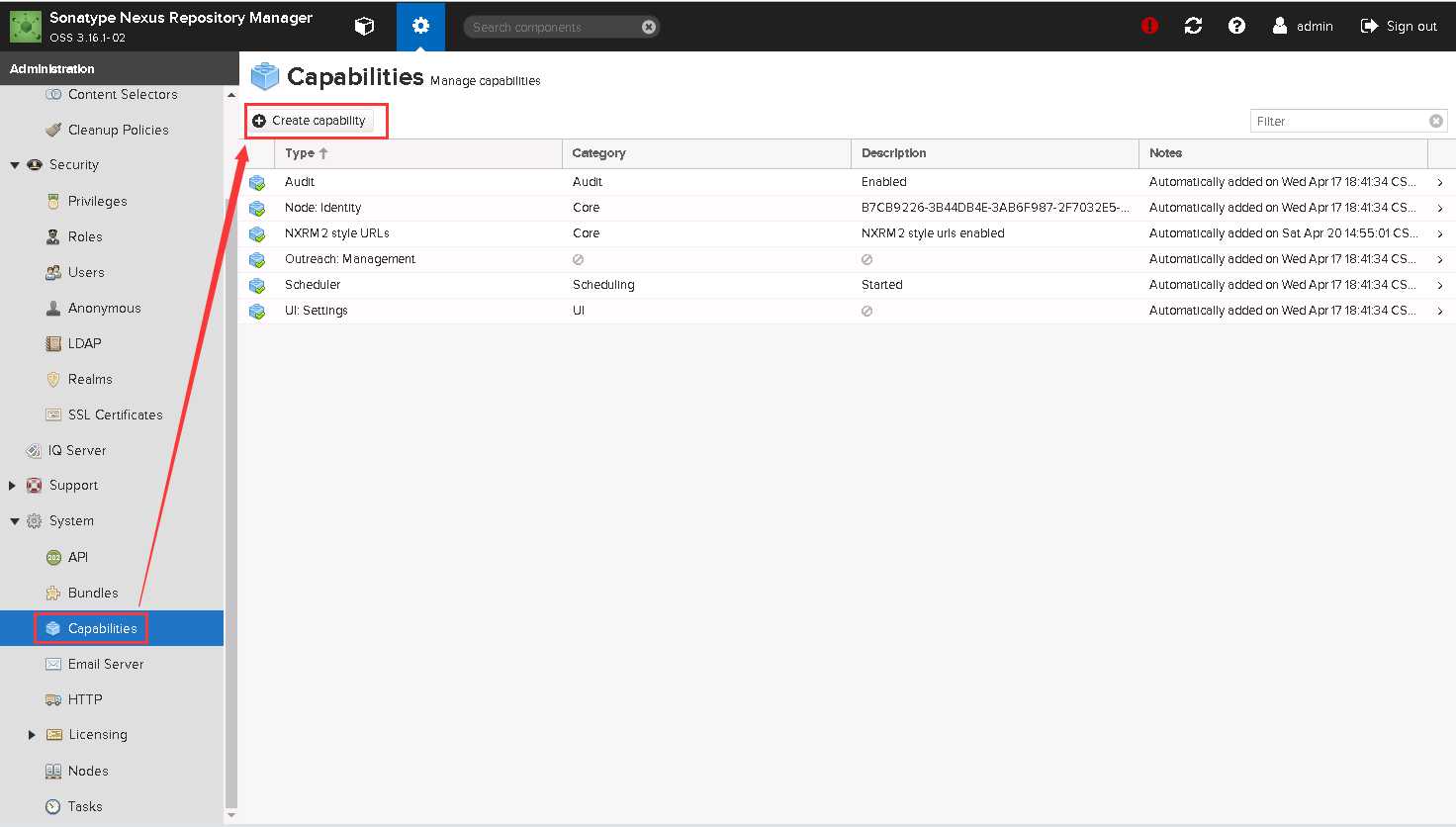Clear the Search components box
This screenshot has height=827, width=1456.
649,27
